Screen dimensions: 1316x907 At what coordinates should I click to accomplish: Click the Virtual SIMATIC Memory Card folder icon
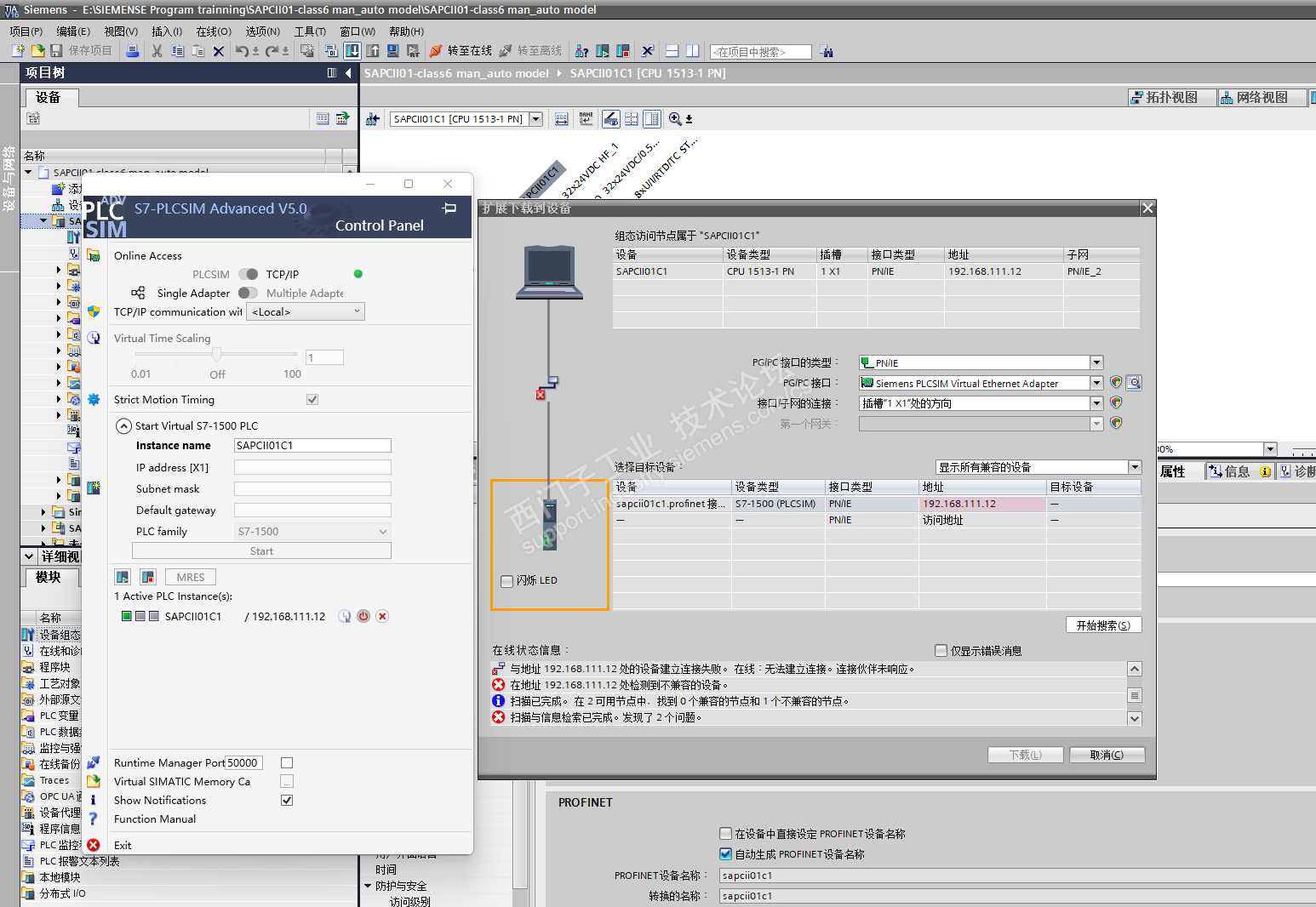tap(94, 781)
